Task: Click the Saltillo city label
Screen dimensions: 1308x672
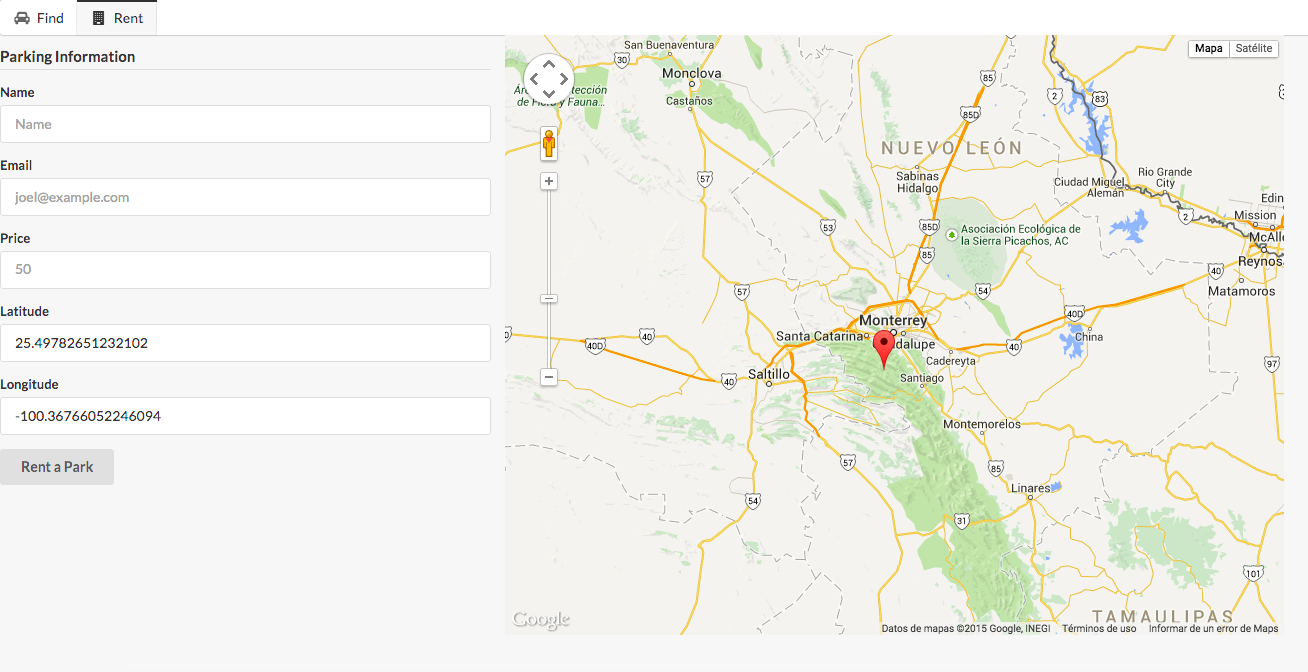Action: pyautogui.click(x=769, y=374)
